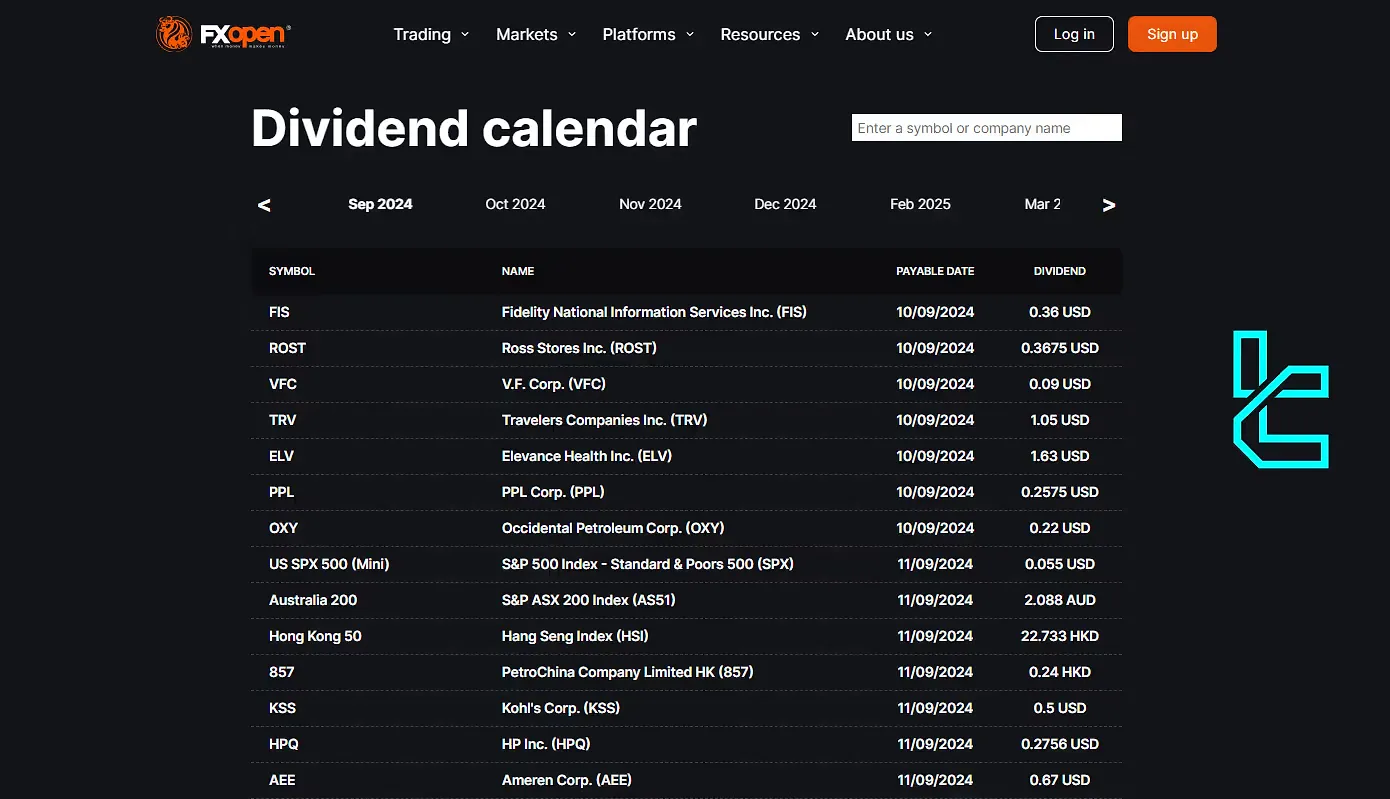
Task: Select the Sep 2024 month tab
Action: pyautogui.click(x=380, y=204)
